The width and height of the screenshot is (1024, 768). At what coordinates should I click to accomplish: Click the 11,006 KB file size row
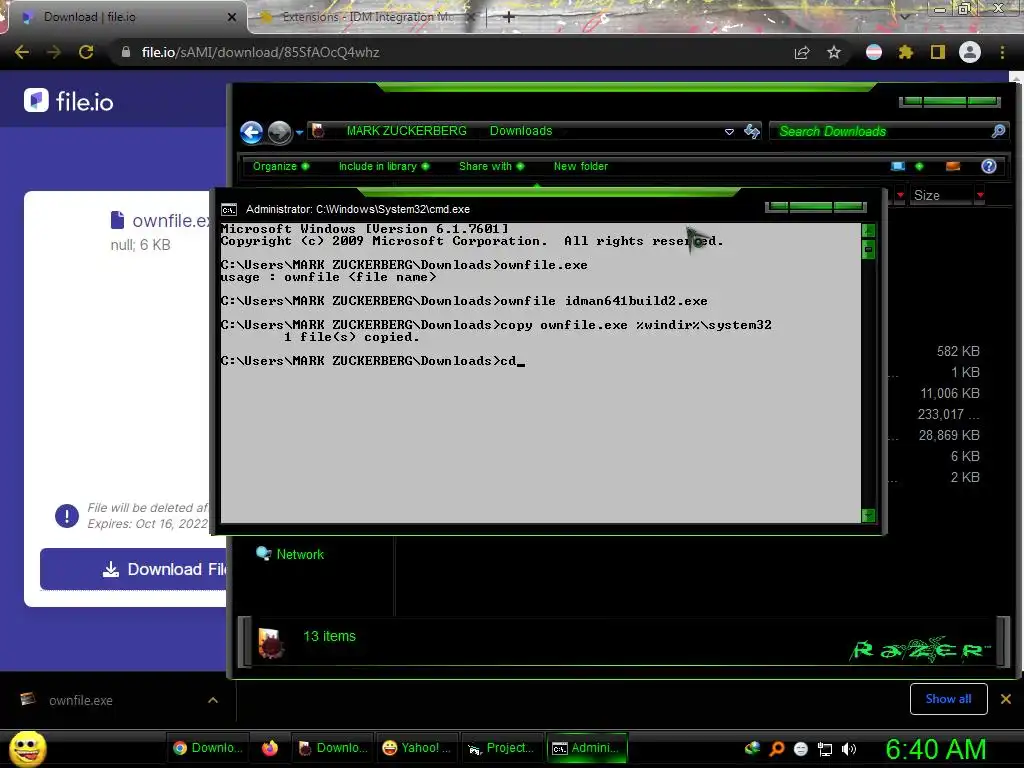pos(950,393)
